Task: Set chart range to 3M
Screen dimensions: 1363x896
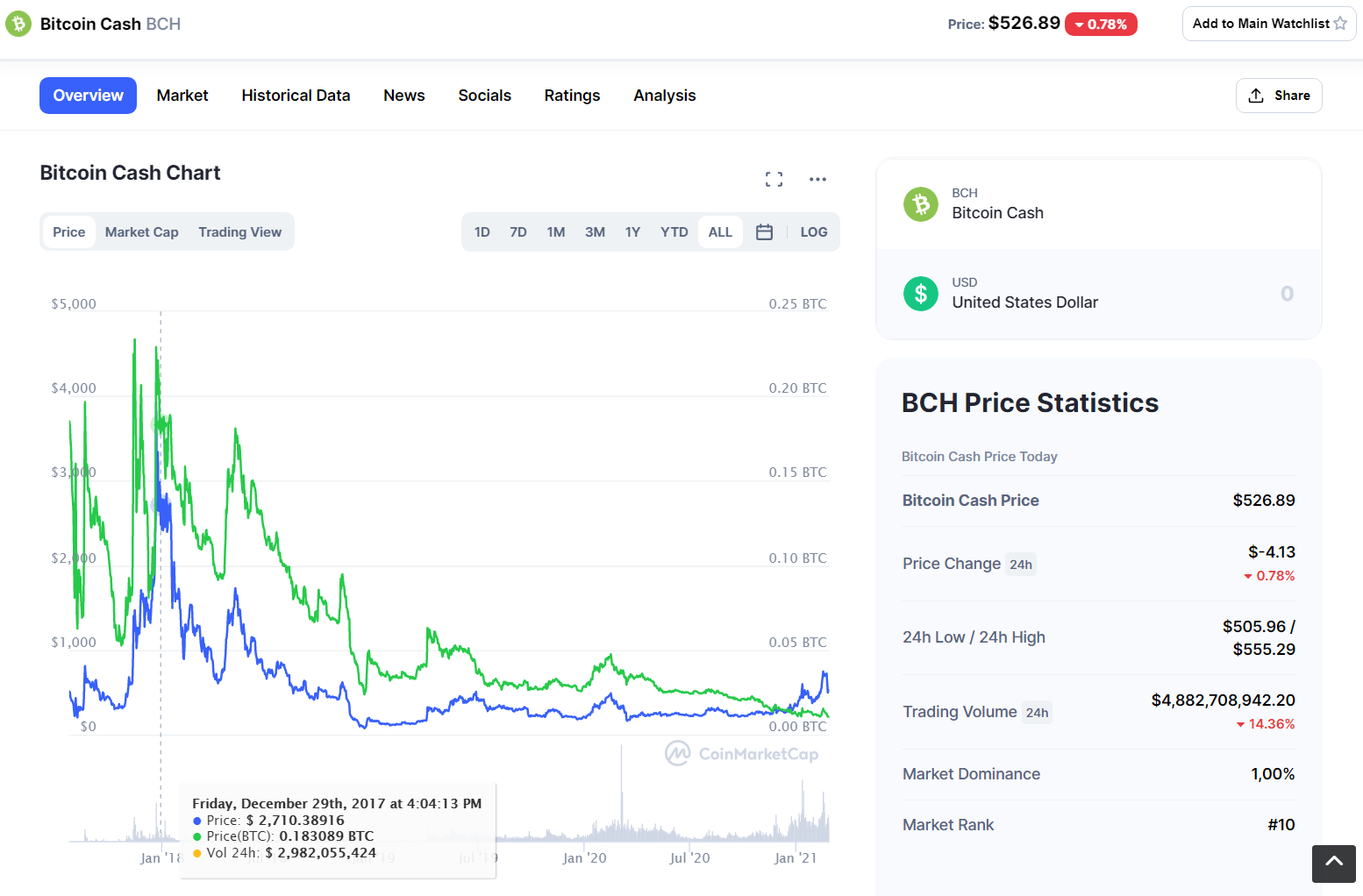Action: coord(596,232)
